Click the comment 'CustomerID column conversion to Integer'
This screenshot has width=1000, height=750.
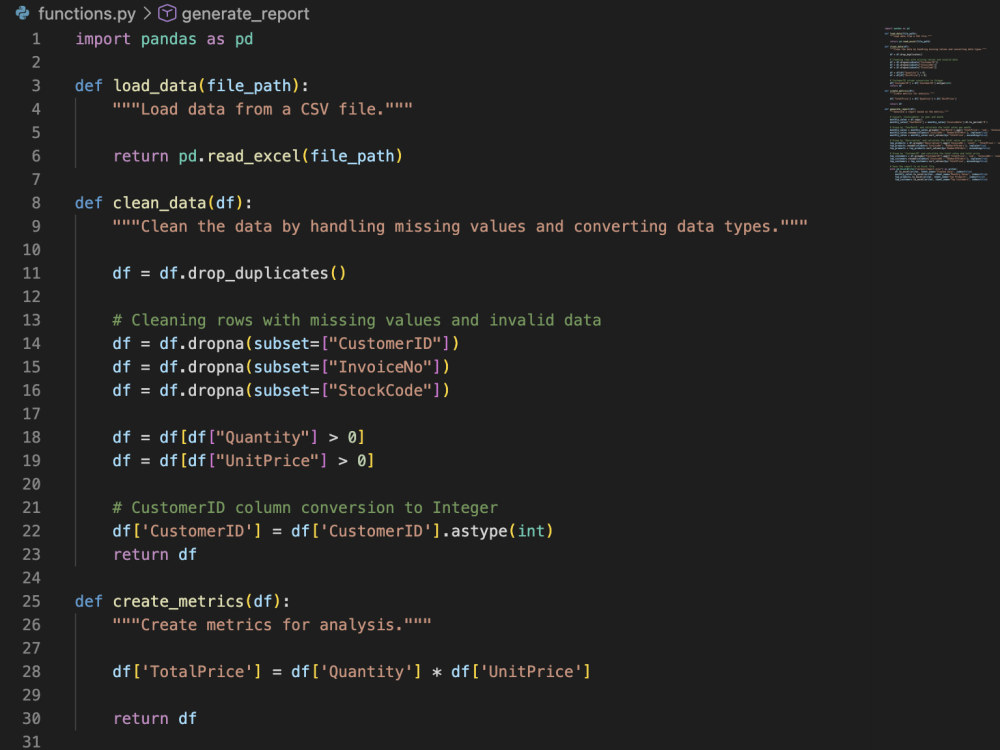(305, 508)
